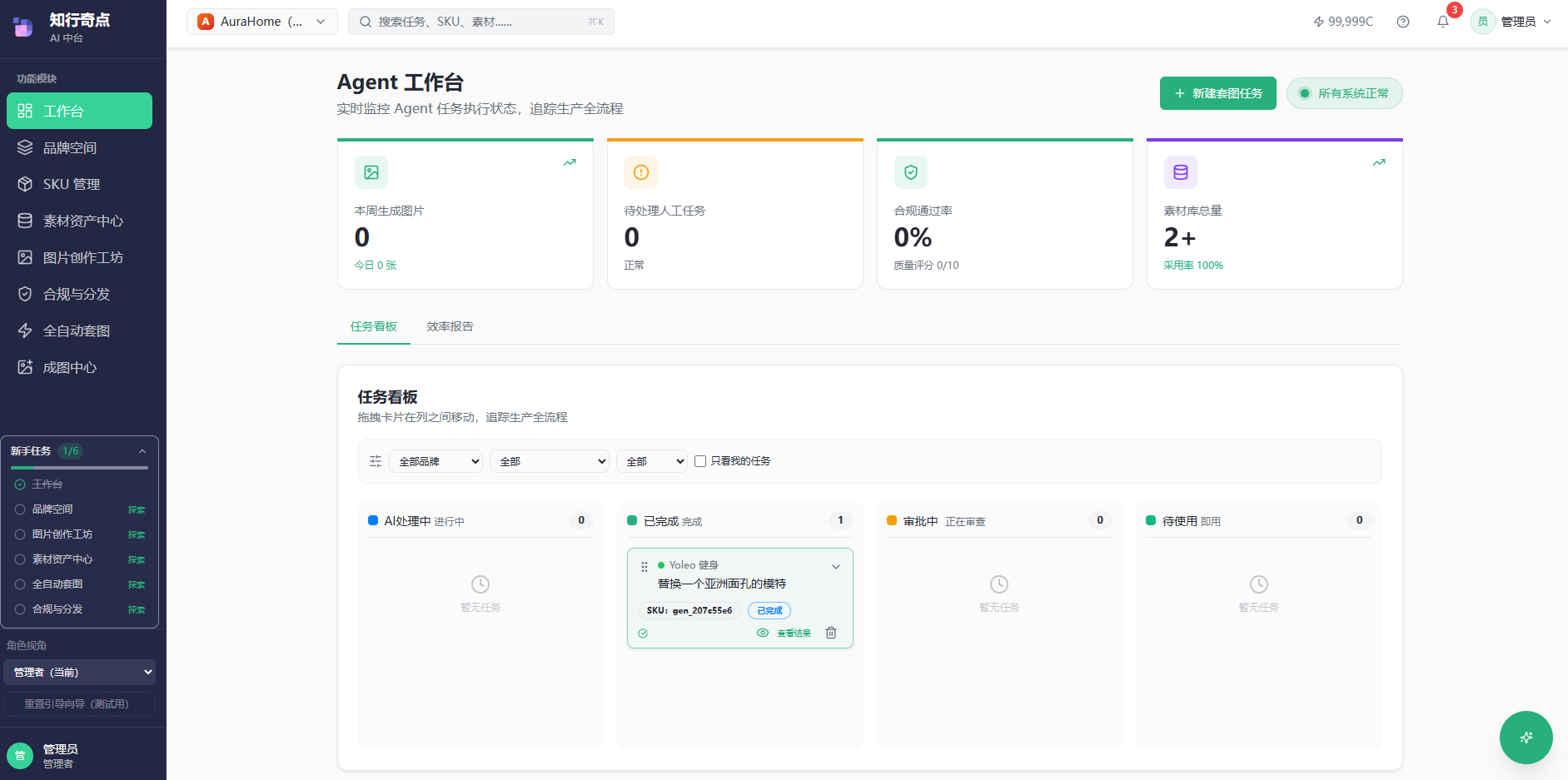Click the search field for tasks and SKUs

tap(481, 21)
